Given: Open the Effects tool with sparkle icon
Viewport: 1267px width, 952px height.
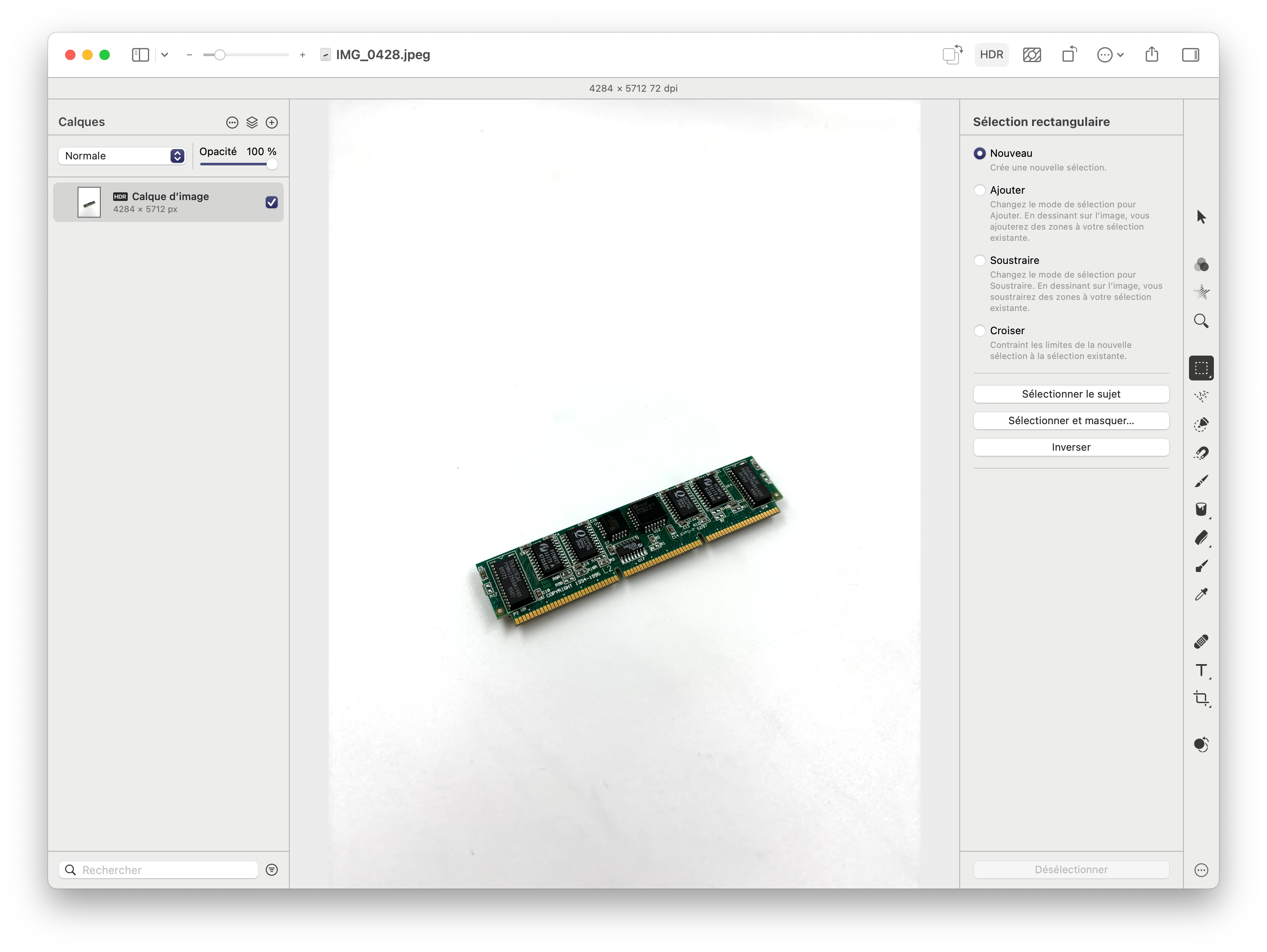Looking at the screenshot, I should pyautogui.click(x=1201, y=293).
